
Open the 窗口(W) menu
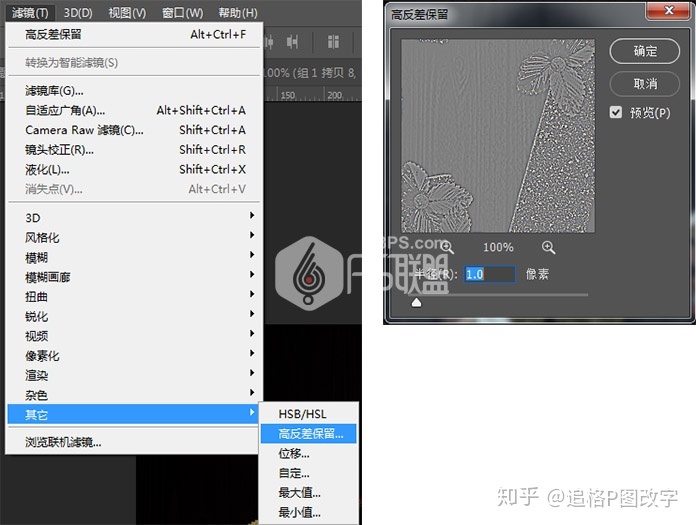click(x=182, y=13)
